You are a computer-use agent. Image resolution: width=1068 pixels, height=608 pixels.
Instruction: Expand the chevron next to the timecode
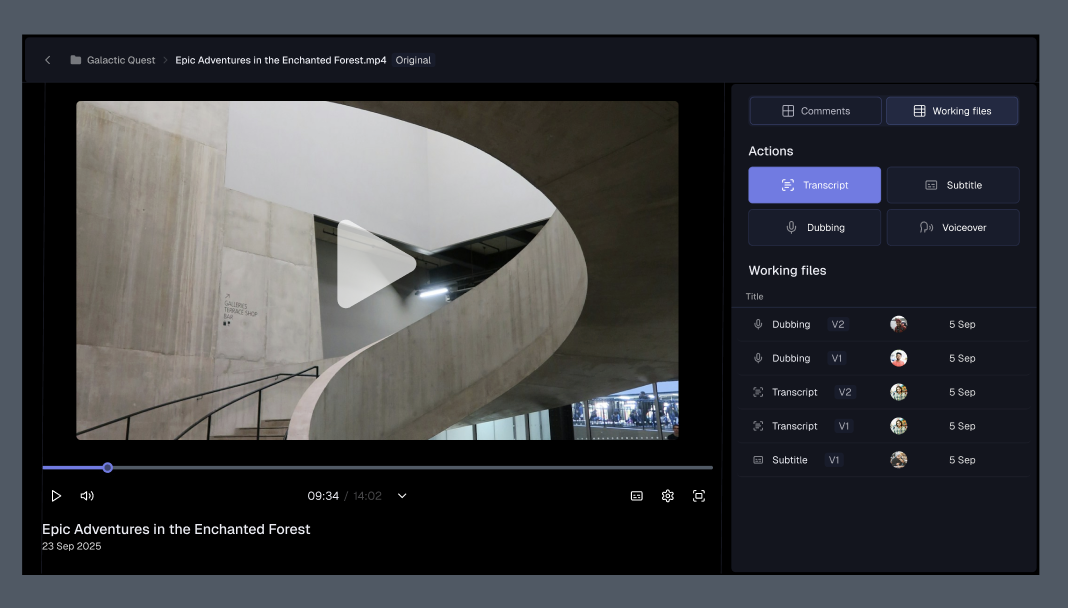(402, 496)
